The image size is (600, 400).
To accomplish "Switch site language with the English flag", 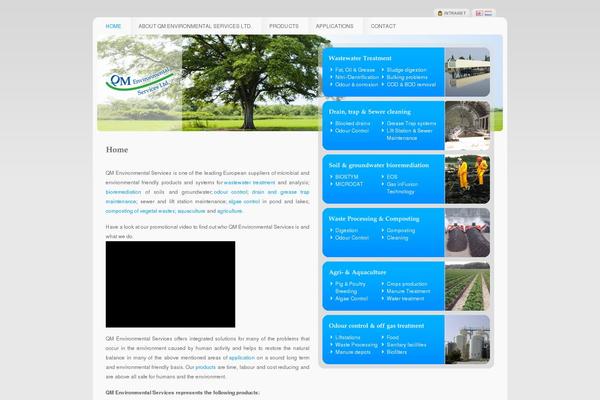I will pyautogui.click(x=479, y=13).
